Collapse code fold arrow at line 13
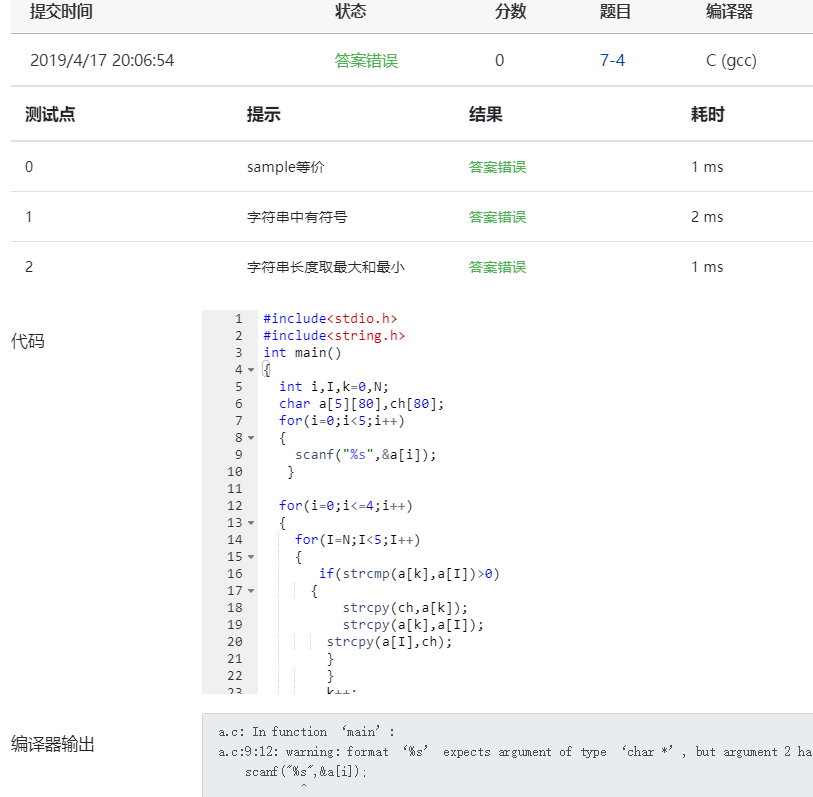813x797 pixels. pyautogui.click(x=251, y=523)
